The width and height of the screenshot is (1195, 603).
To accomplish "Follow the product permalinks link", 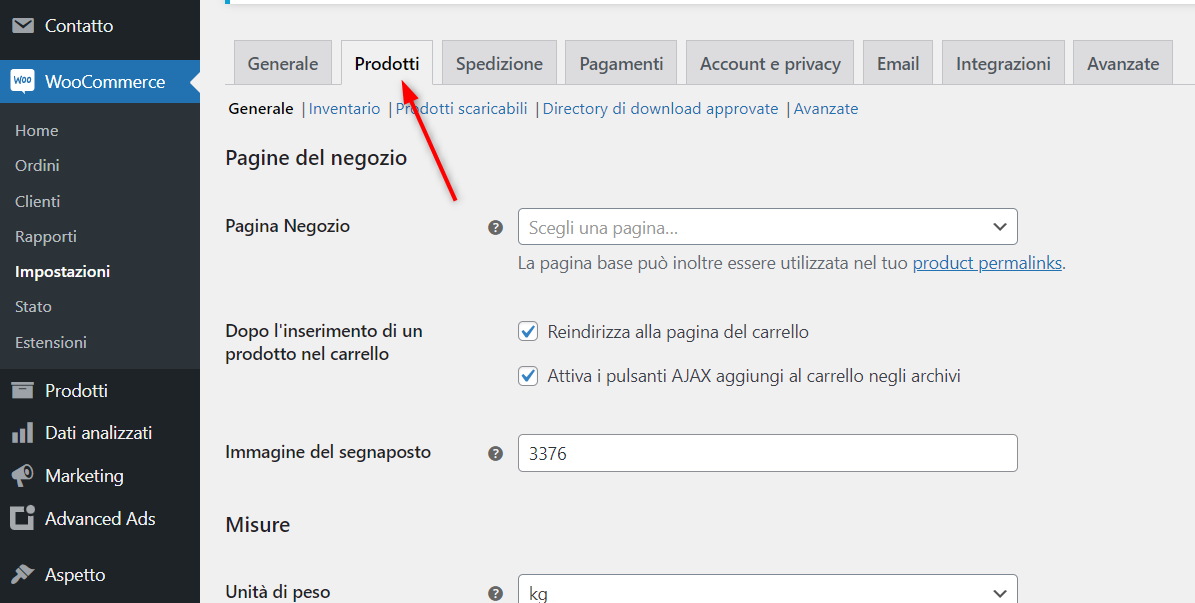I will (987, 262).
